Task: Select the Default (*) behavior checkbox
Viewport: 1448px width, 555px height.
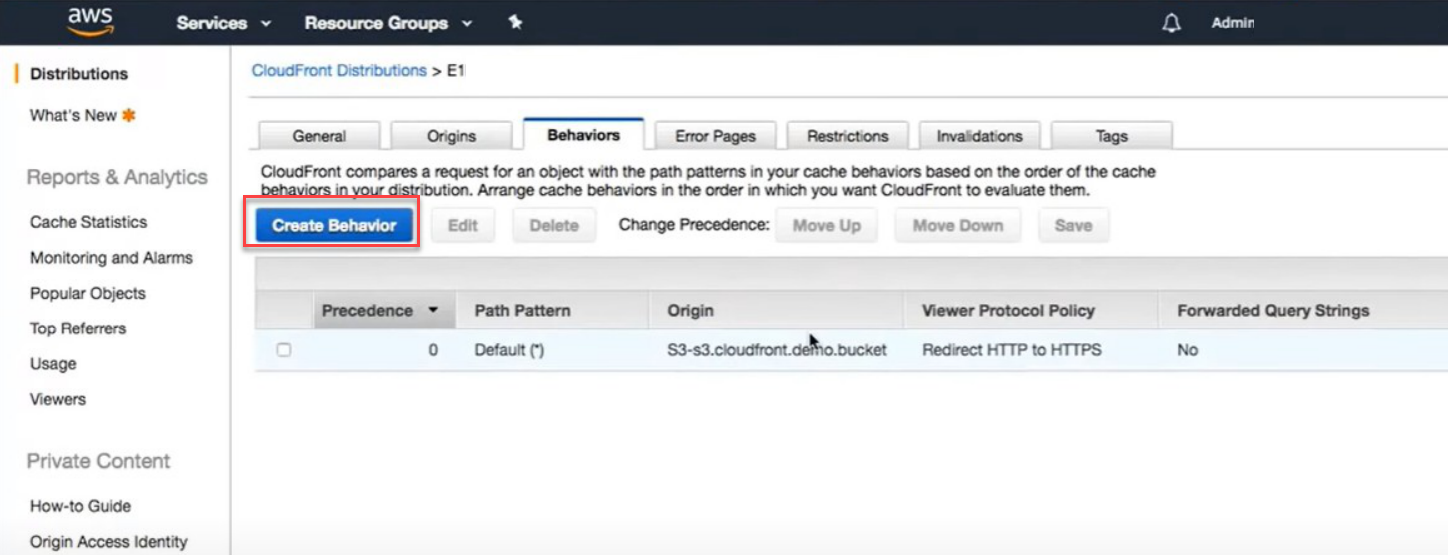Action: [x=284, y=350]
